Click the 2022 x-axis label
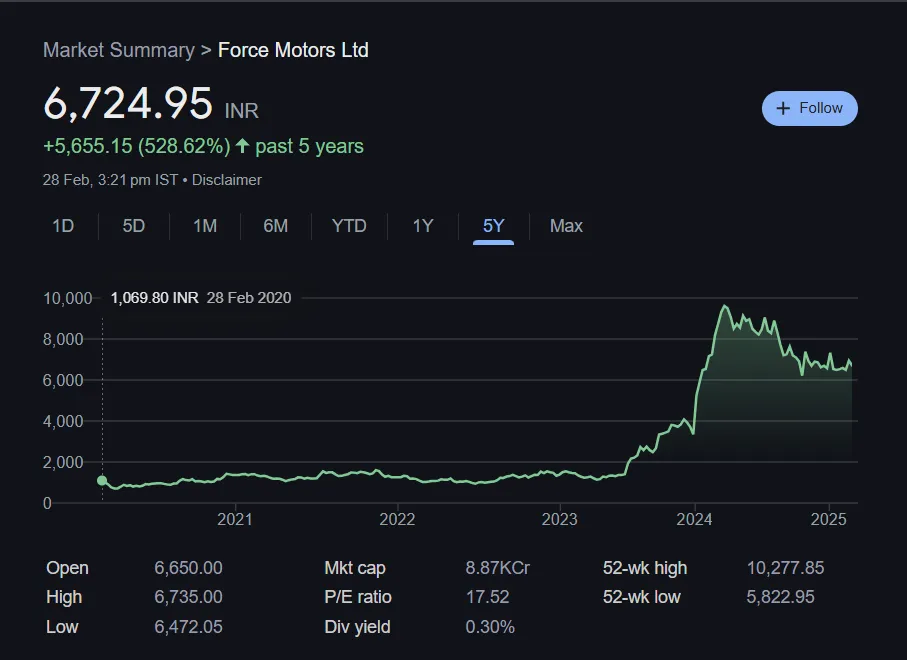The image size is (907, 660). click(397, 519)
